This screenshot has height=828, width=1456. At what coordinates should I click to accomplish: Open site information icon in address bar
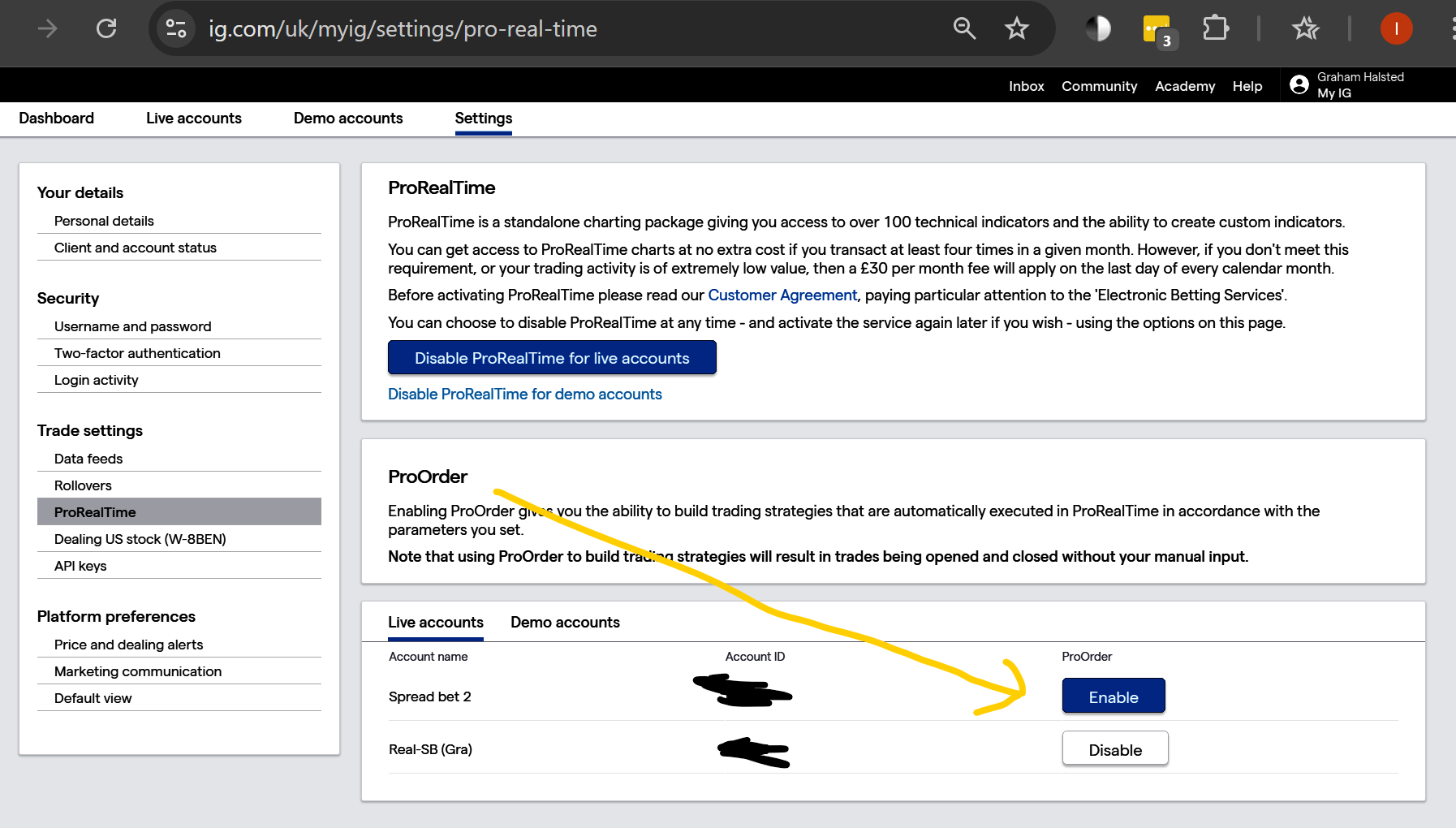pos(176,29)
